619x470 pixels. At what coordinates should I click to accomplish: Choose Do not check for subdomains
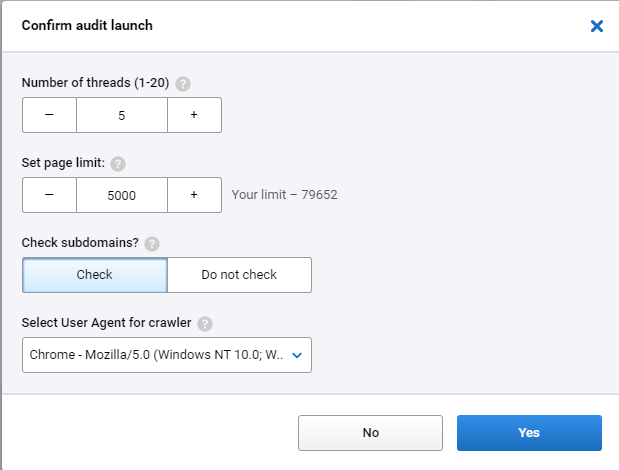click(x=240, y=275)
